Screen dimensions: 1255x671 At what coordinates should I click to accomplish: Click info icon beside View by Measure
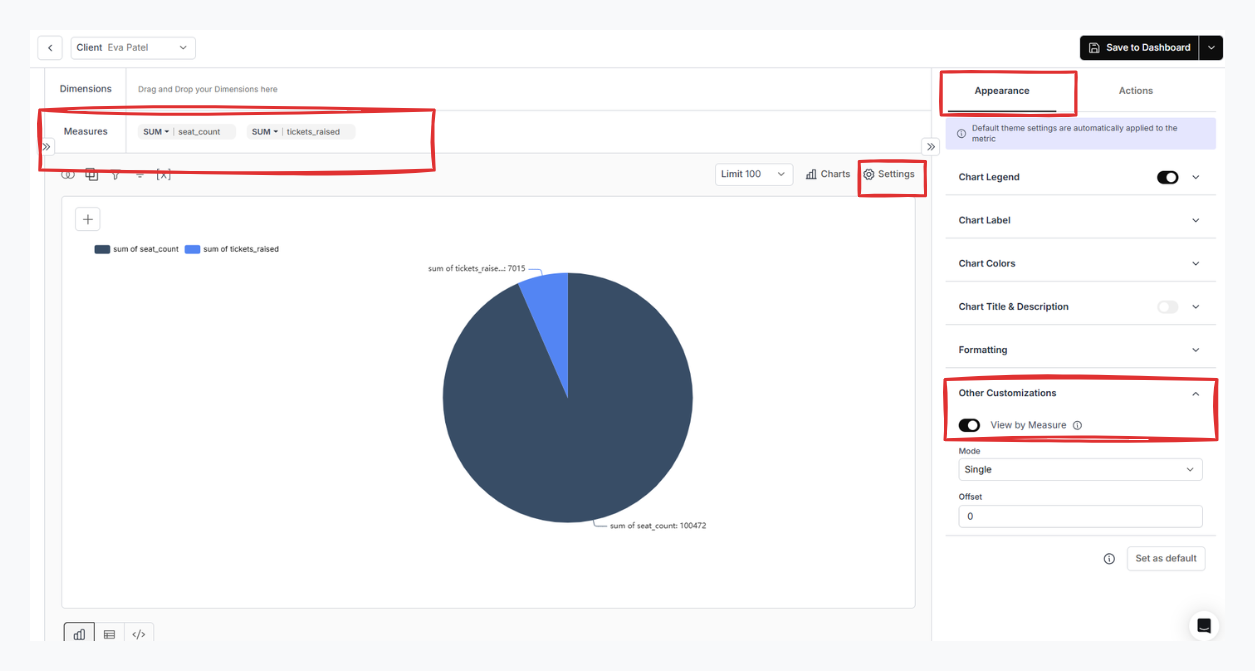(x=1077, y=425)
